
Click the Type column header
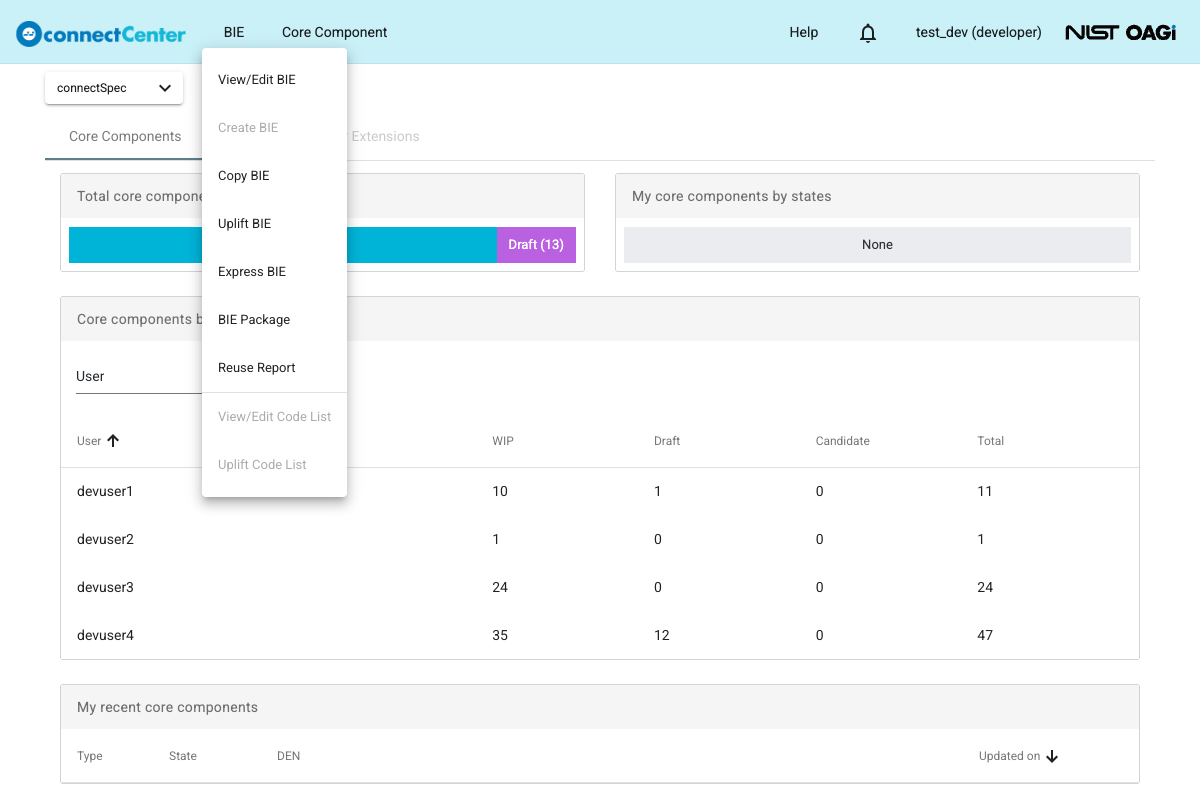pos(90,756)
